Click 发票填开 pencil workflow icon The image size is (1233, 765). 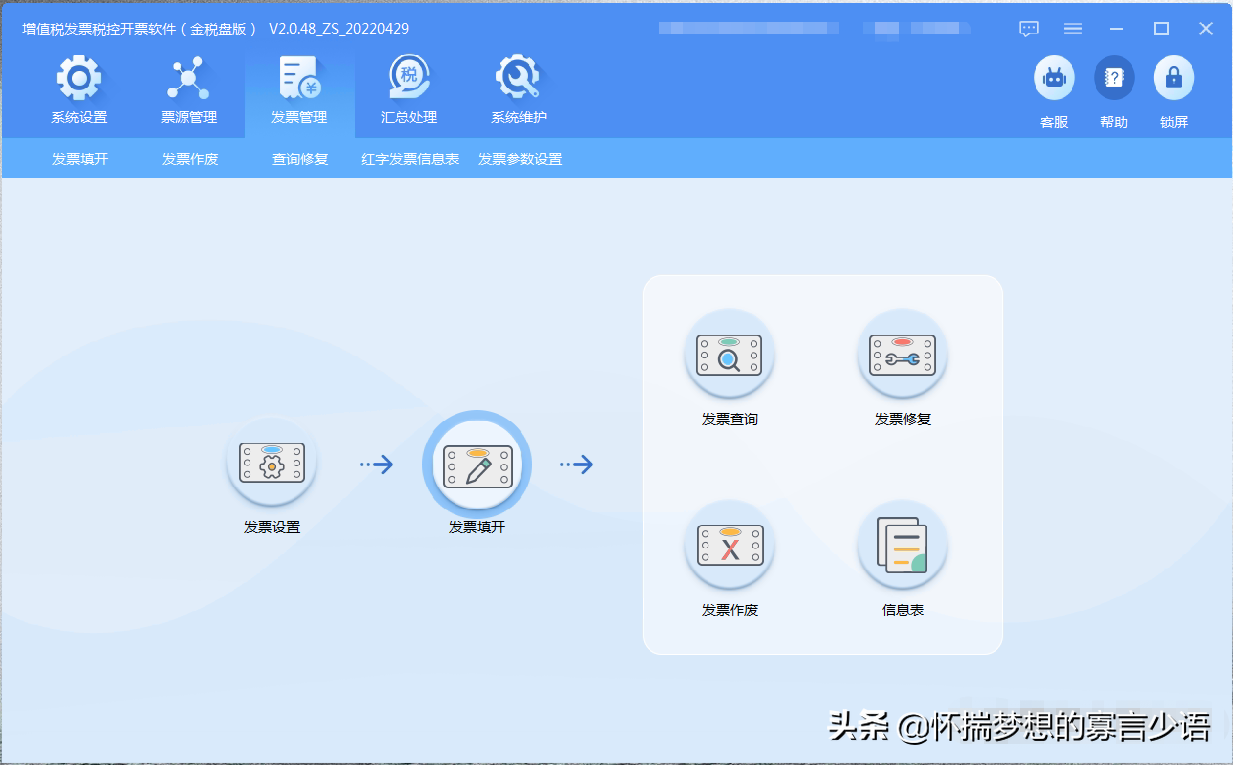(x=477, y=465)
